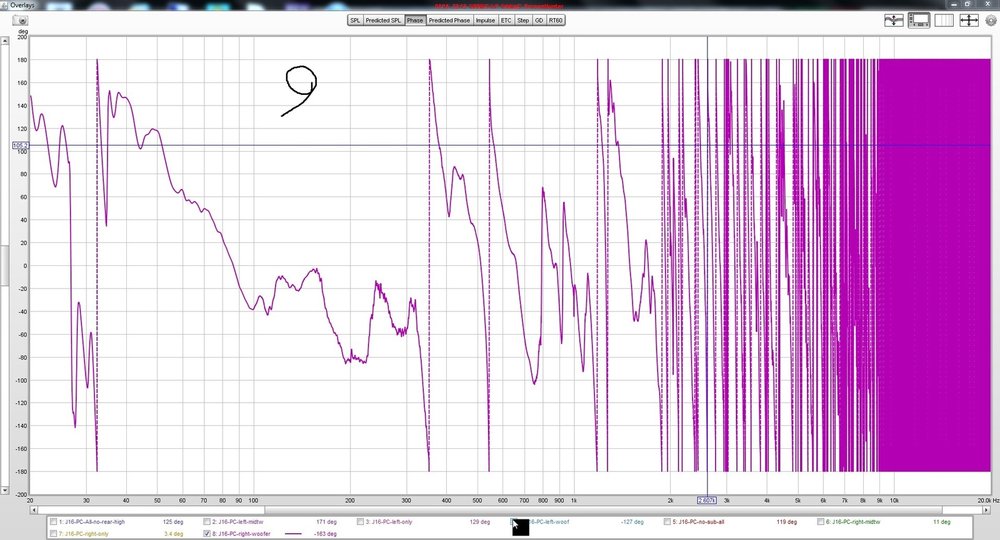Switch to the SPL tab
1000x540 pixels.
pyautogui.click(x=355, y=20)
